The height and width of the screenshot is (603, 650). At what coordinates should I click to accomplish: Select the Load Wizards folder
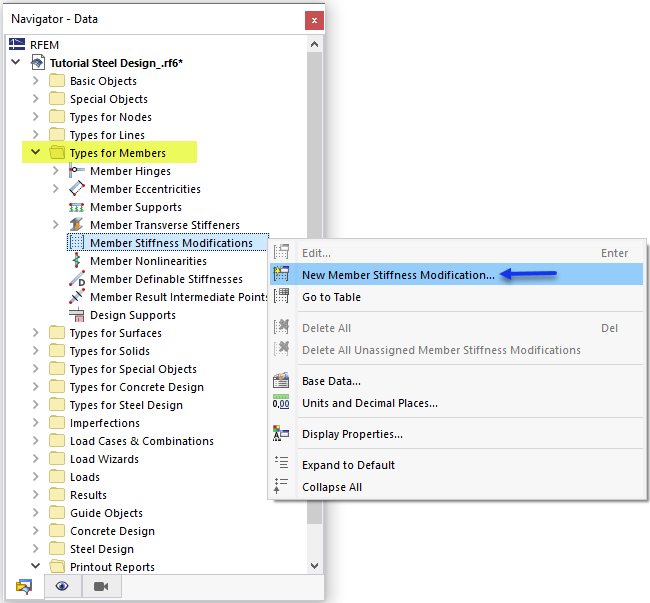[x=104, y=459]
